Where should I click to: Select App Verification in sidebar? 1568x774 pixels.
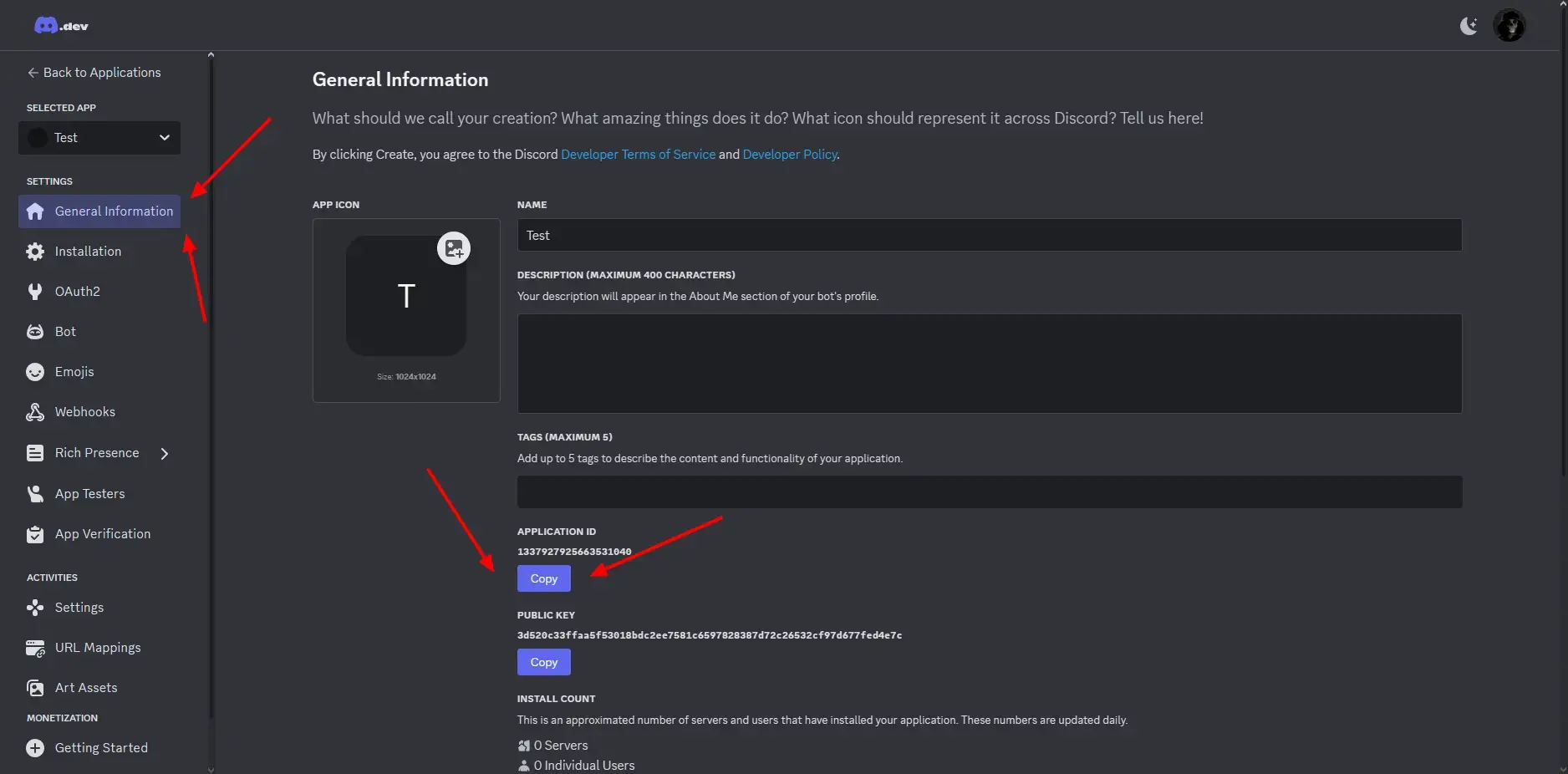(102, 534)
